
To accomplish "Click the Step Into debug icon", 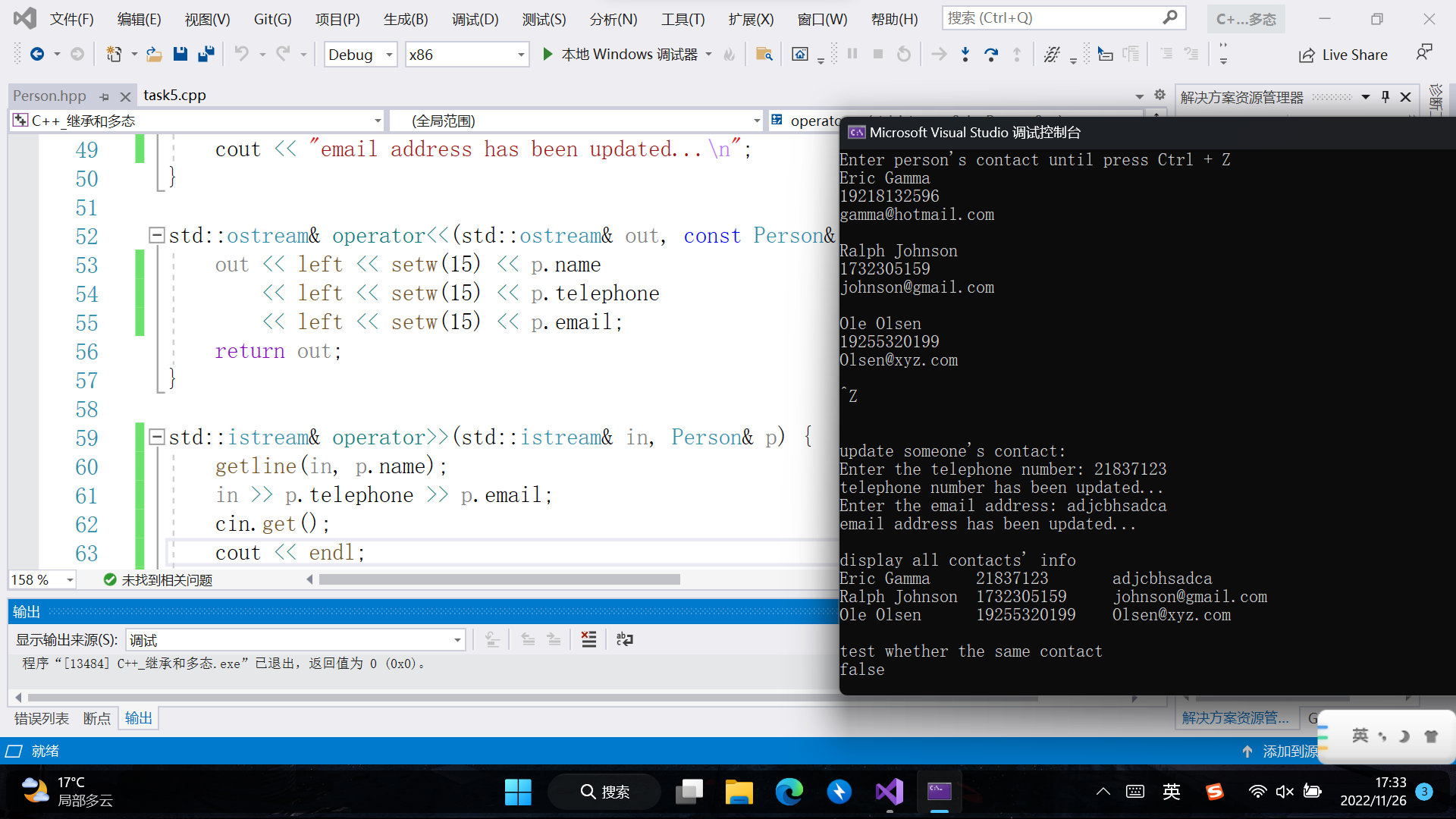I will (965, 54).
